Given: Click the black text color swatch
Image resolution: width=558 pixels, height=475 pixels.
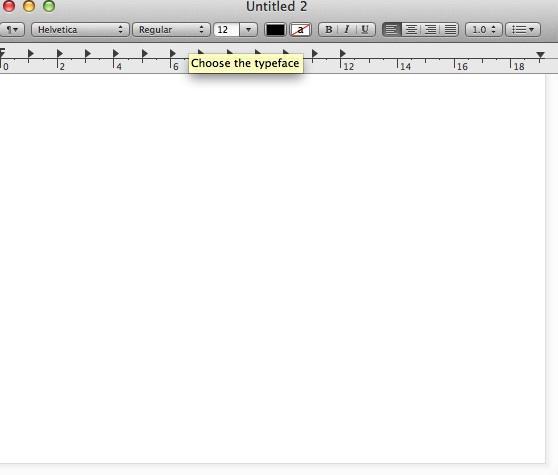Looking at the screenshot, I should tap(275, 30).
